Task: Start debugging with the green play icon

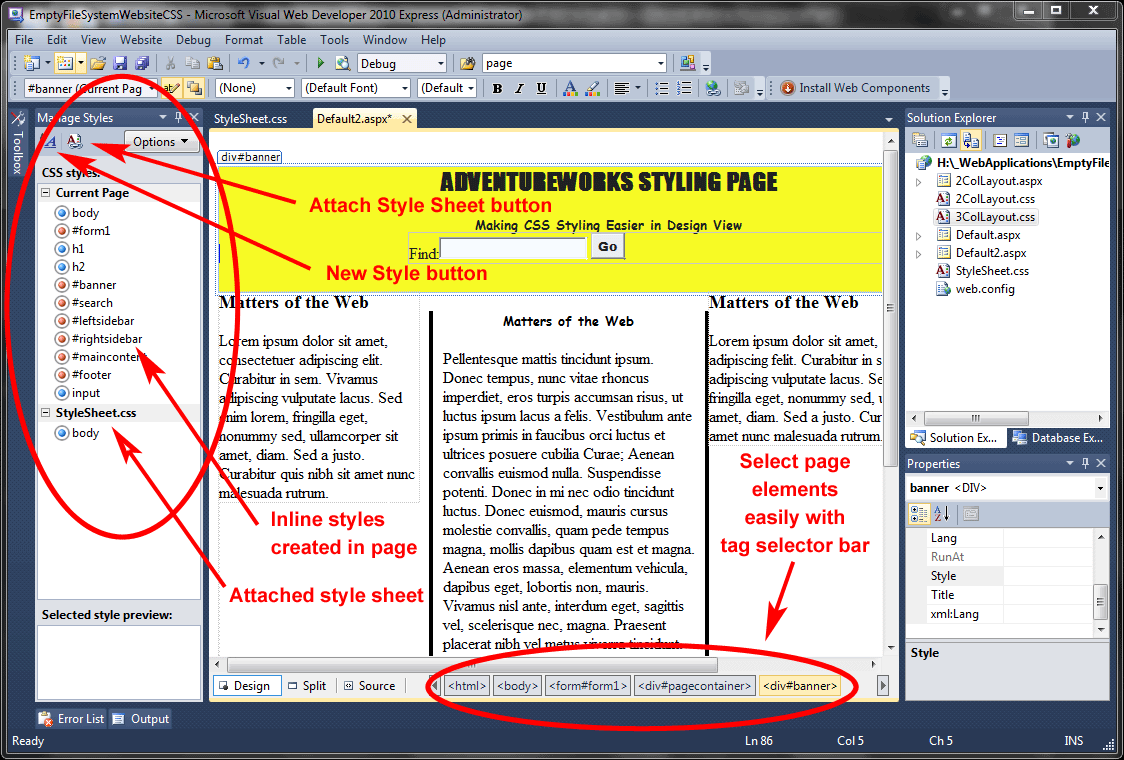Action: (x=320, y=63)
